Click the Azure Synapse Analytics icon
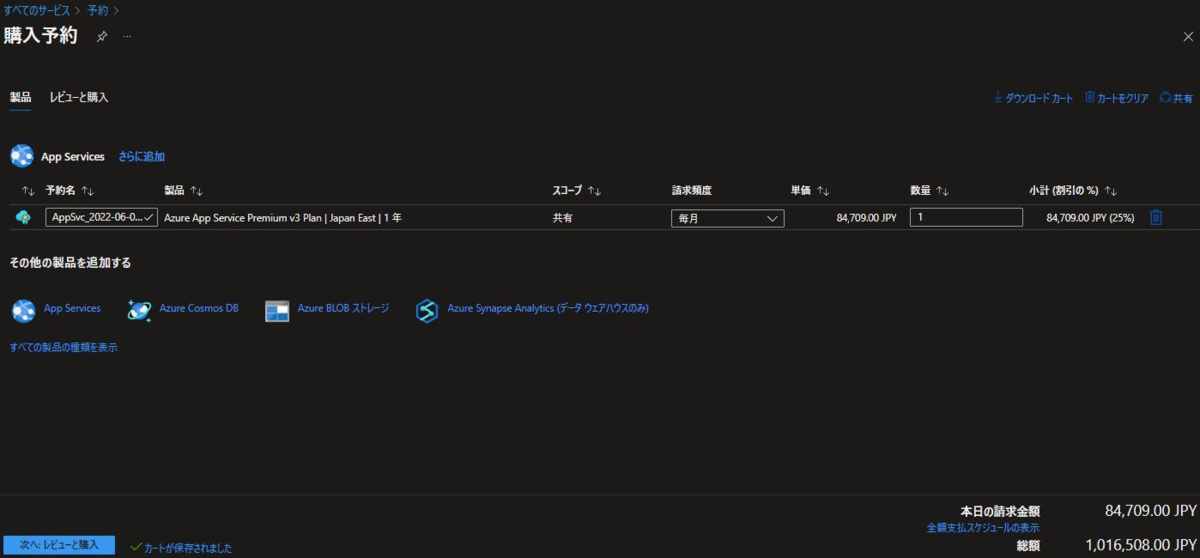The width and height of the screenshot is (1200, 558). click(427, 310)
